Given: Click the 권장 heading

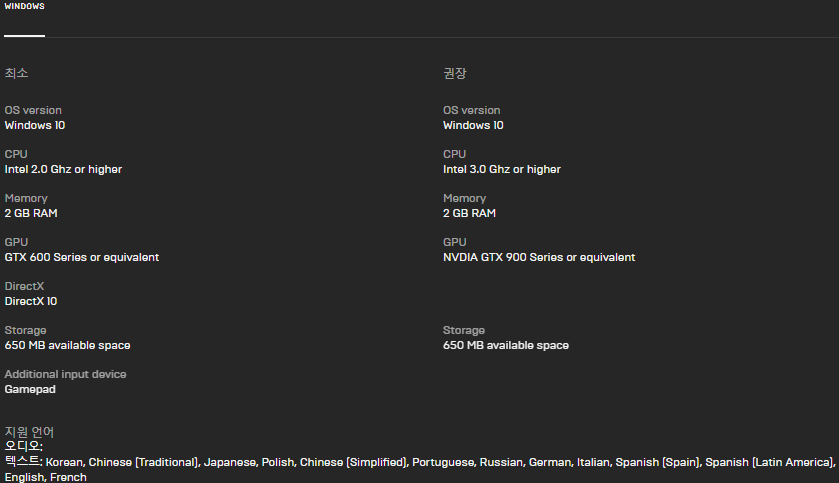Looking at the screenshot, I should pyautogui.click(x=455, y=73).
